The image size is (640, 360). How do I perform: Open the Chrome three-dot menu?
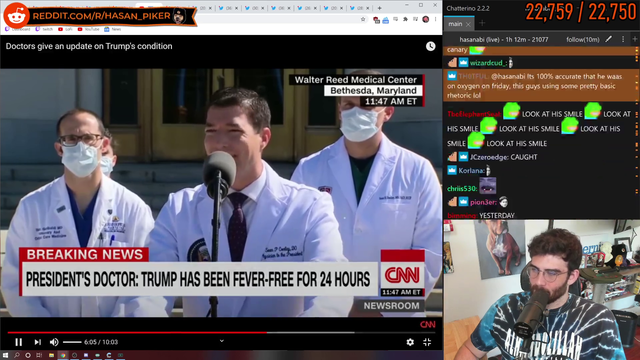[436, 19]
